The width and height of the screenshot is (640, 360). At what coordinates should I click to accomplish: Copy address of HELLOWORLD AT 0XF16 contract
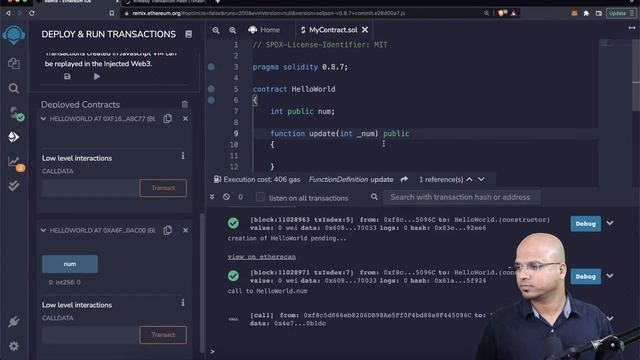167,119
